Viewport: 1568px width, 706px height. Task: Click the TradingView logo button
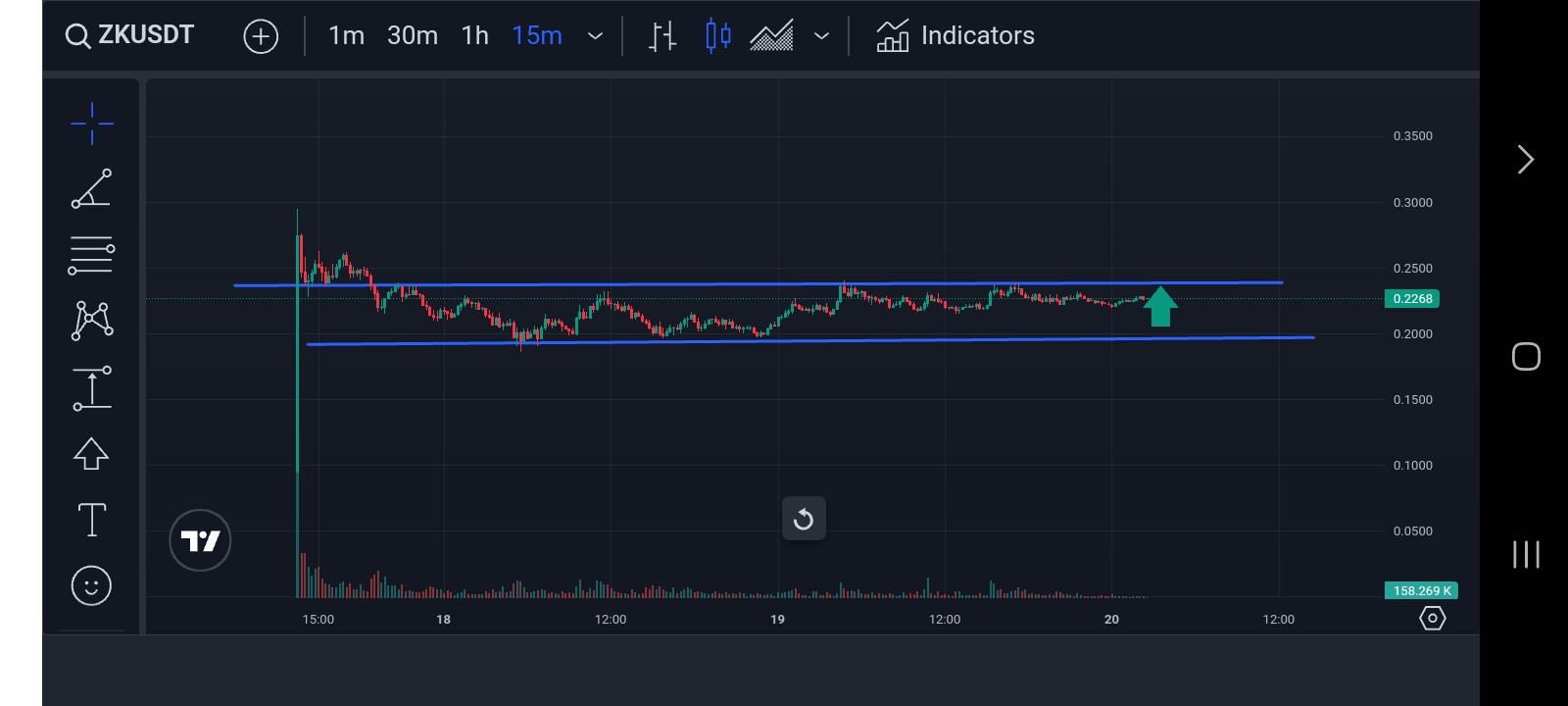[200, 540]
